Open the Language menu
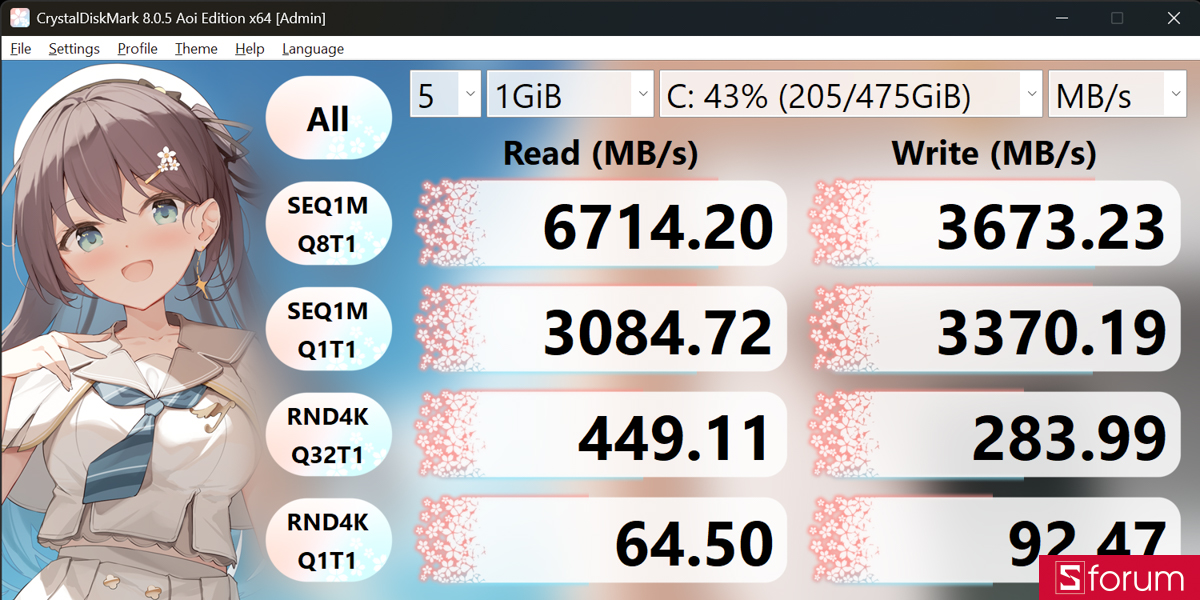The width and height of the screenshot is (1200, 600). point(313,49)
